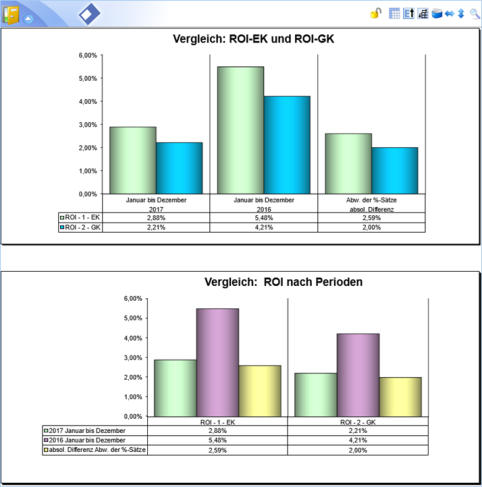The height and width of the screenshot is (487, 482).
Task: Click the title Vergleich: ROI nach Perioden
Action: (x=283, y=282)
